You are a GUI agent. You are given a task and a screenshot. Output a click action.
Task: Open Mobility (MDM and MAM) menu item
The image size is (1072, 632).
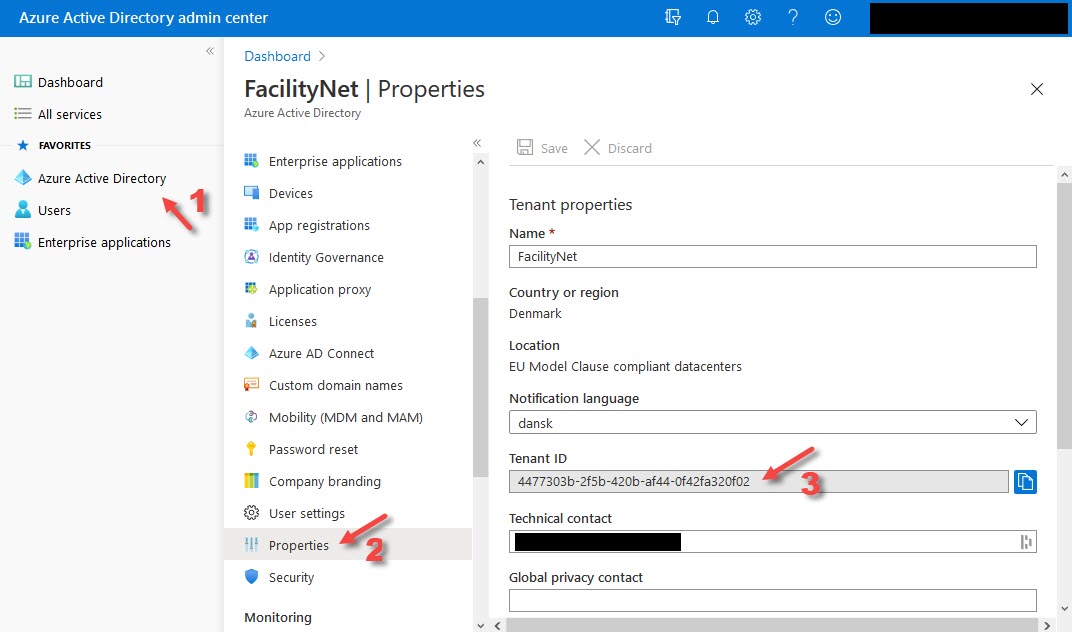click(348, 417)
